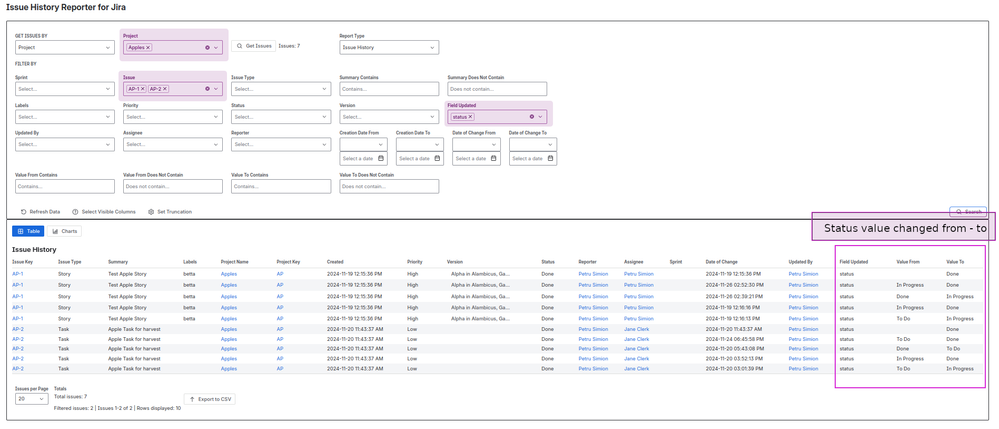Screen dimensions: 999x429
Task: Open the dropdown above Date of Change To date
Action: click(533, 145)
